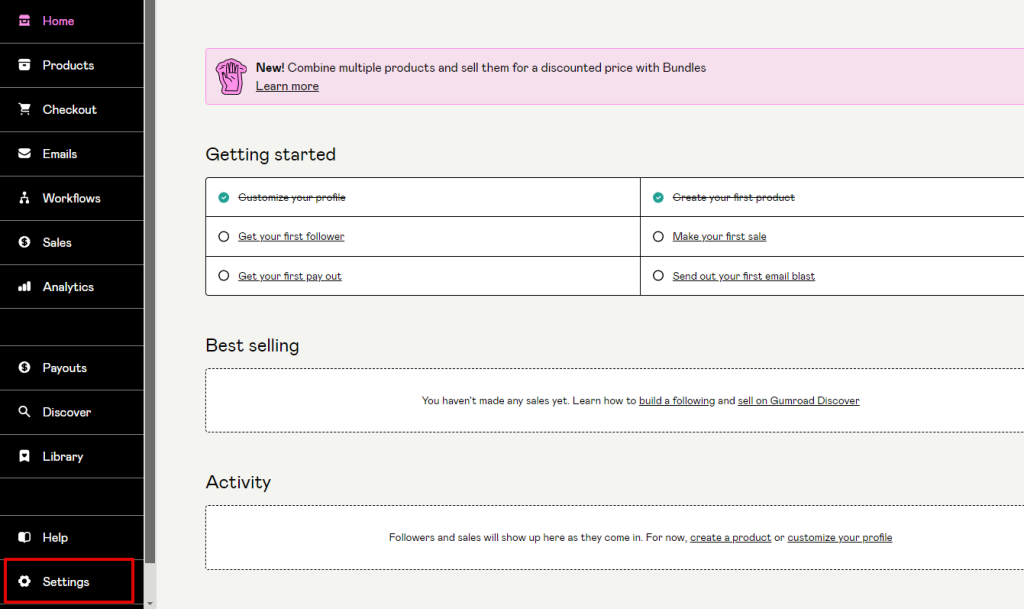Click the Home shop icon in sidebar
Viewport: 1024px width, 609px height.
pyautogui.click(x=24, y=21)
